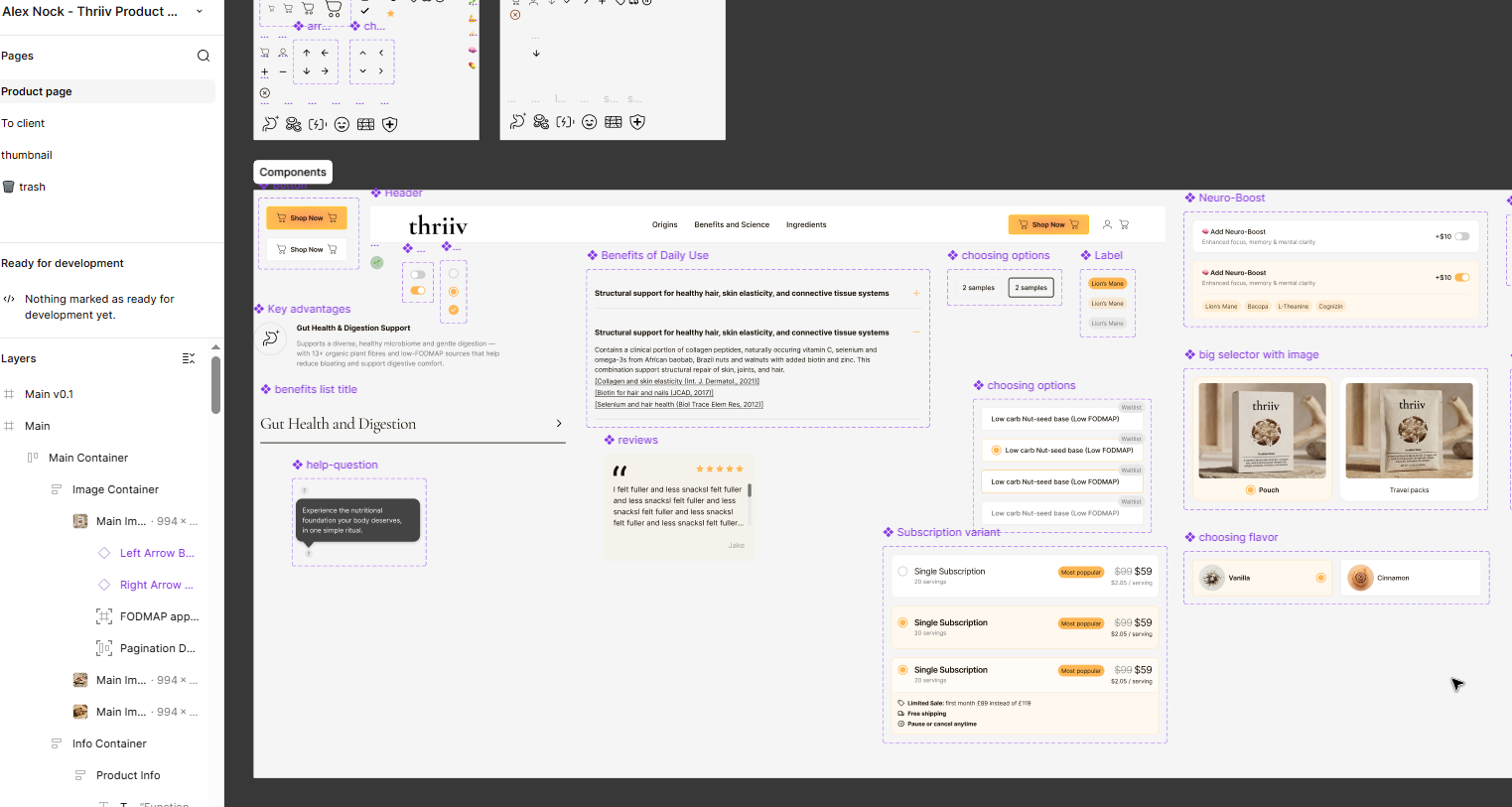
Task: Select the user account icon in thriiv header
Action: (x=1107, y=224)
